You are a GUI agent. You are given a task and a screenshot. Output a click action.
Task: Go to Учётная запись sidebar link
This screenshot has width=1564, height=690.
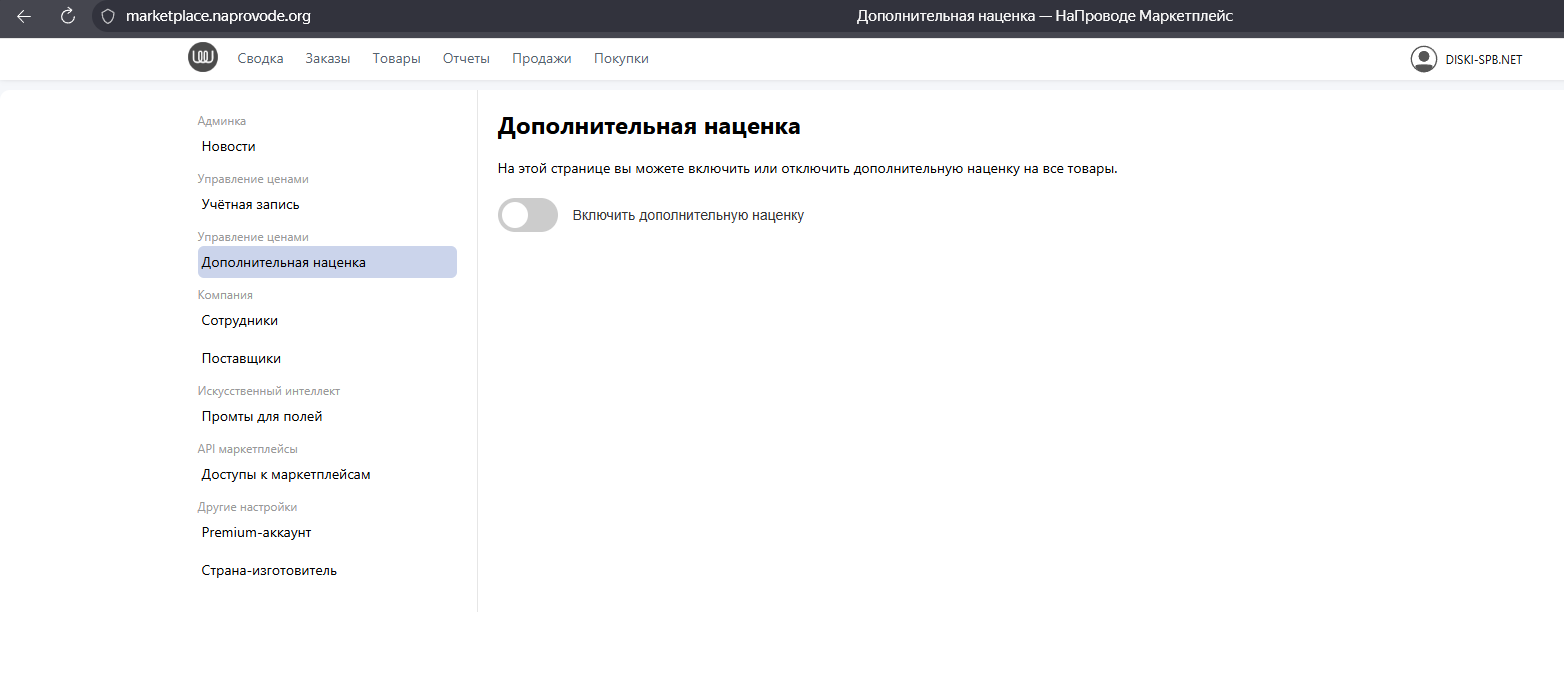click(250, 205)
